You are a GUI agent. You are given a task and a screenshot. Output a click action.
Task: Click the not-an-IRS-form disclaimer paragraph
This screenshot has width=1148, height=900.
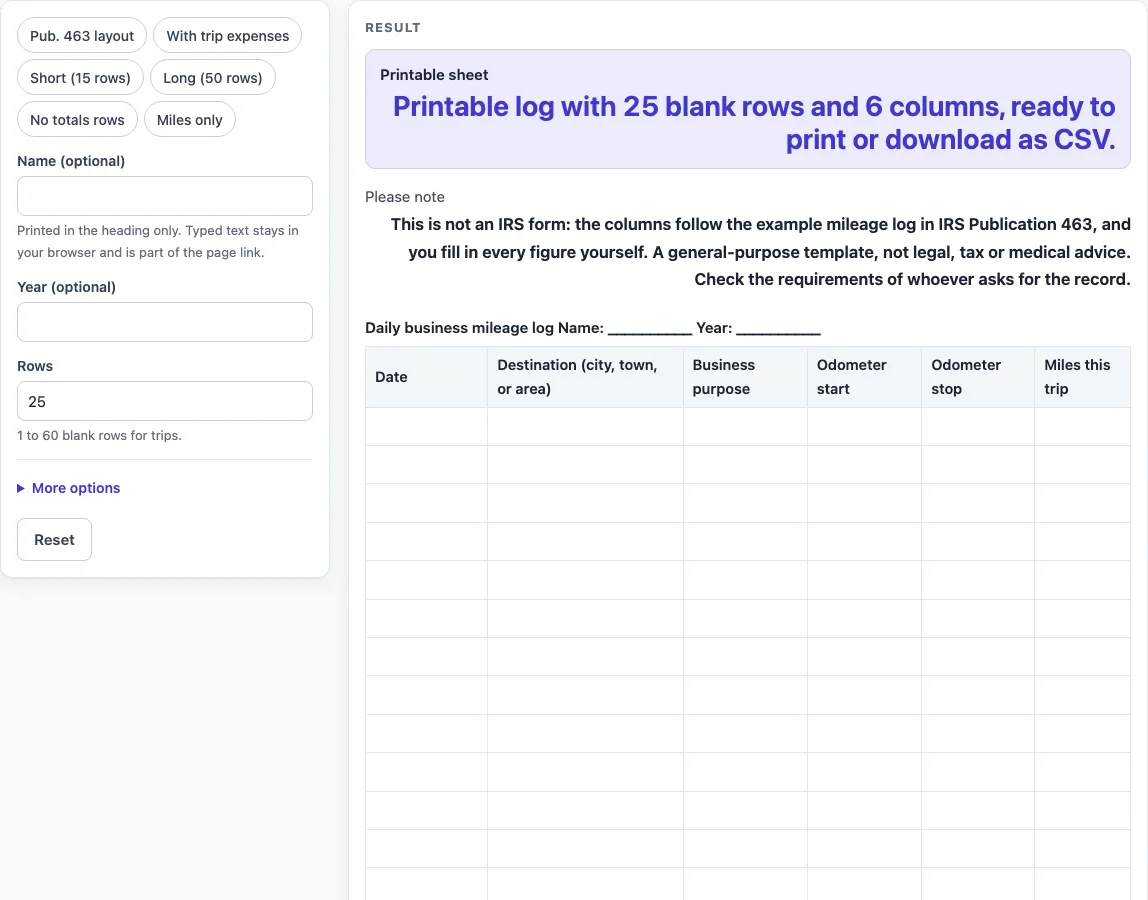(x=760, y=251)
